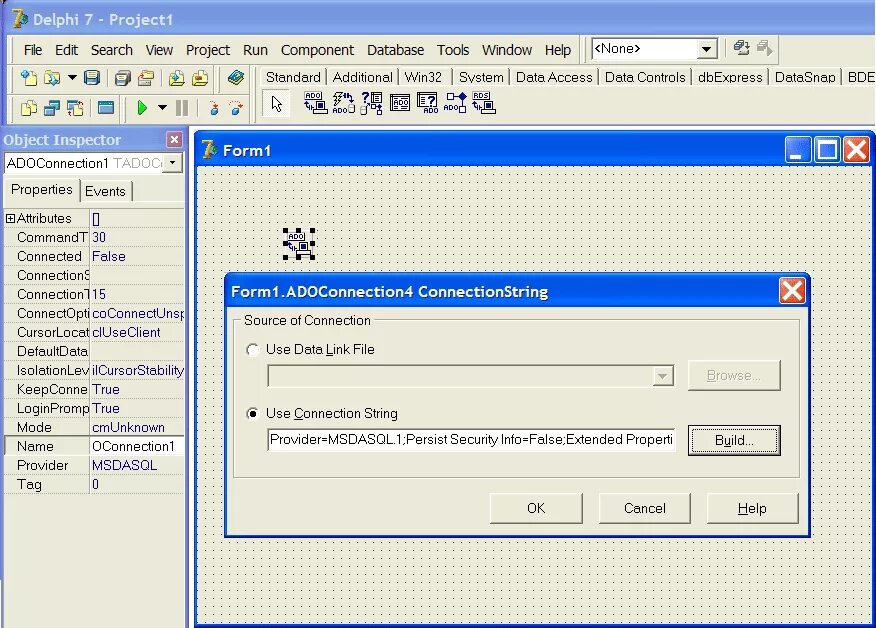Select the ADODataSet palette component
876x628 pixels.
click(372, 103)
